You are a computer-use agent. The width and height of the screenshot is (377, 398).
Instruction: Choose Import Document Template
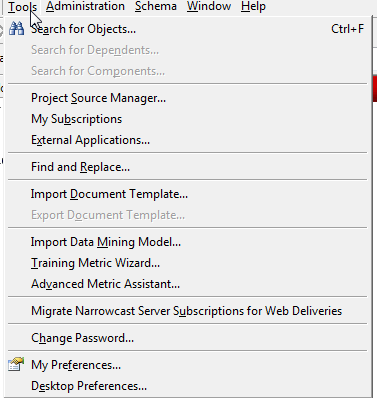pos(189,194)
